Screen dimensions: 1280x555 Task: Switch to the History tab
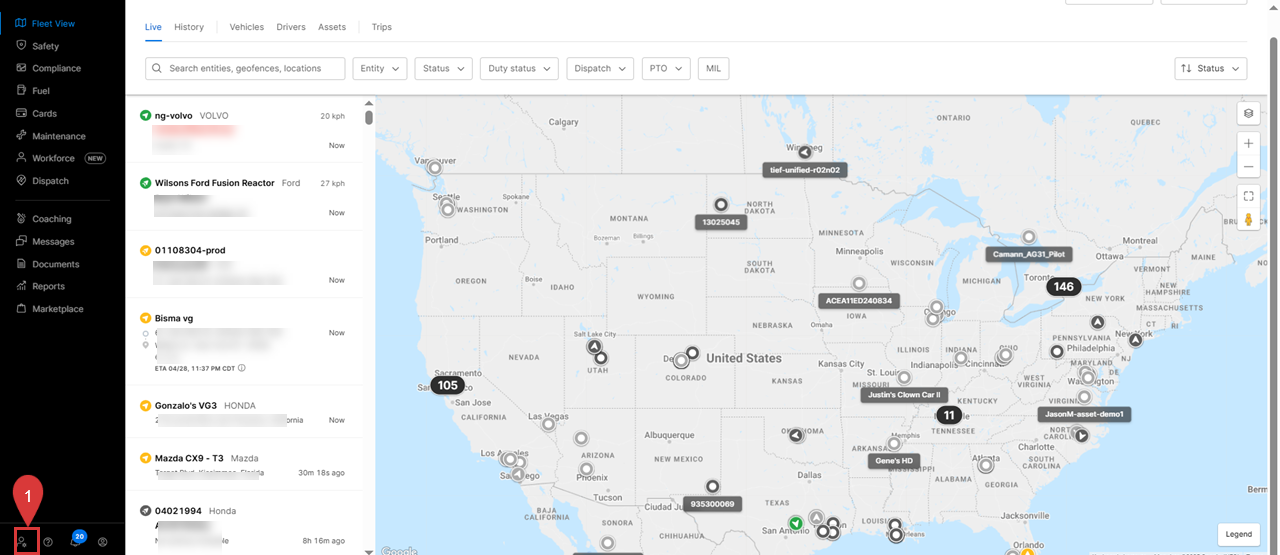188,27
